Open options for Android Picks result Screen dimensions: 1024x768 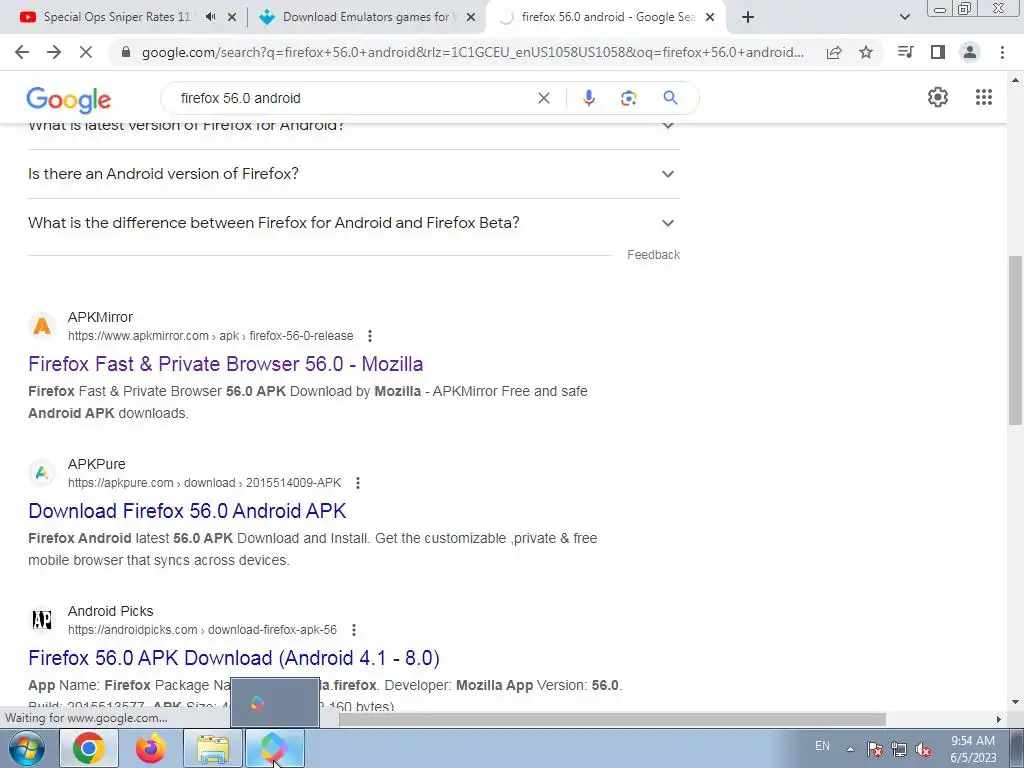pyautogui.click(x=353, y=630)
